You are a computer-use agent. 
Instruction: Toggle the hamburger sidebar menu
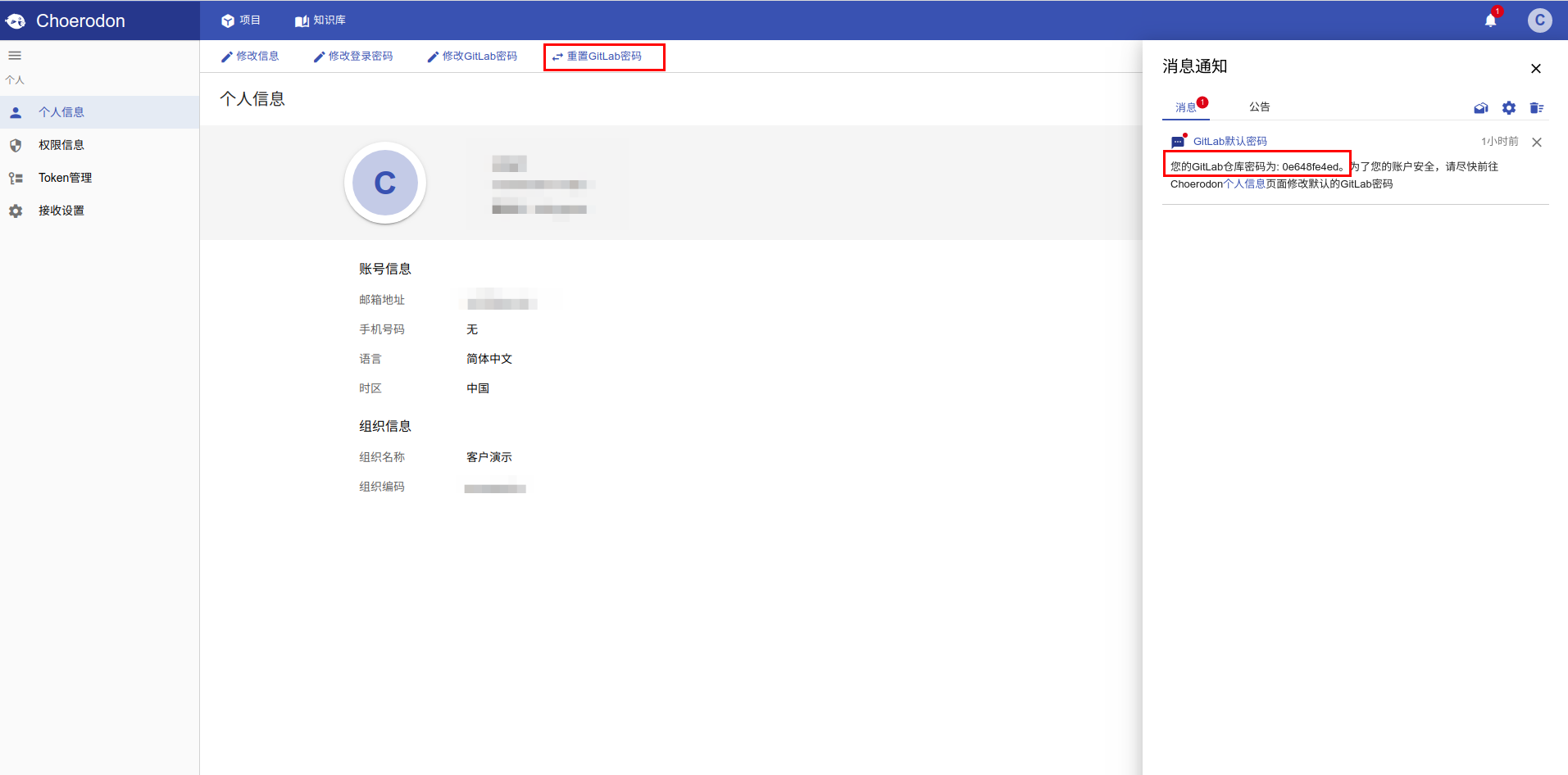pos(15,56)
